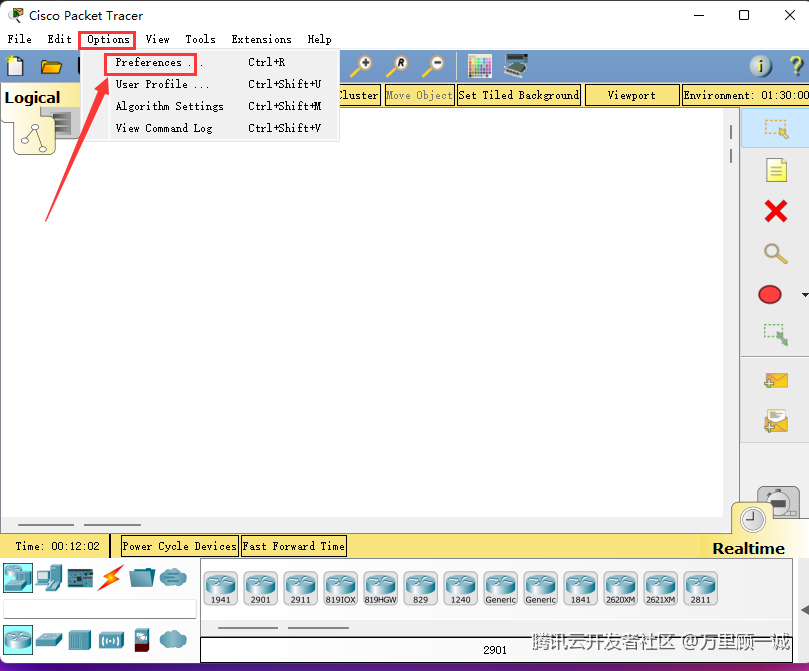Image resolution: width=809 pixels, height=671 pixels.
Task: Choose User Profile menu entry
Action: 211,84
